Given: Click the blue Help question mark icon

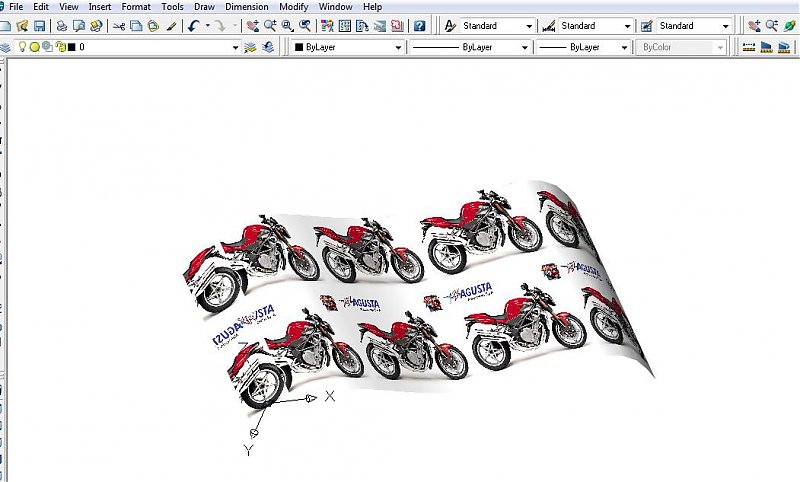Looking at the screenshot, I should (419, 26).
